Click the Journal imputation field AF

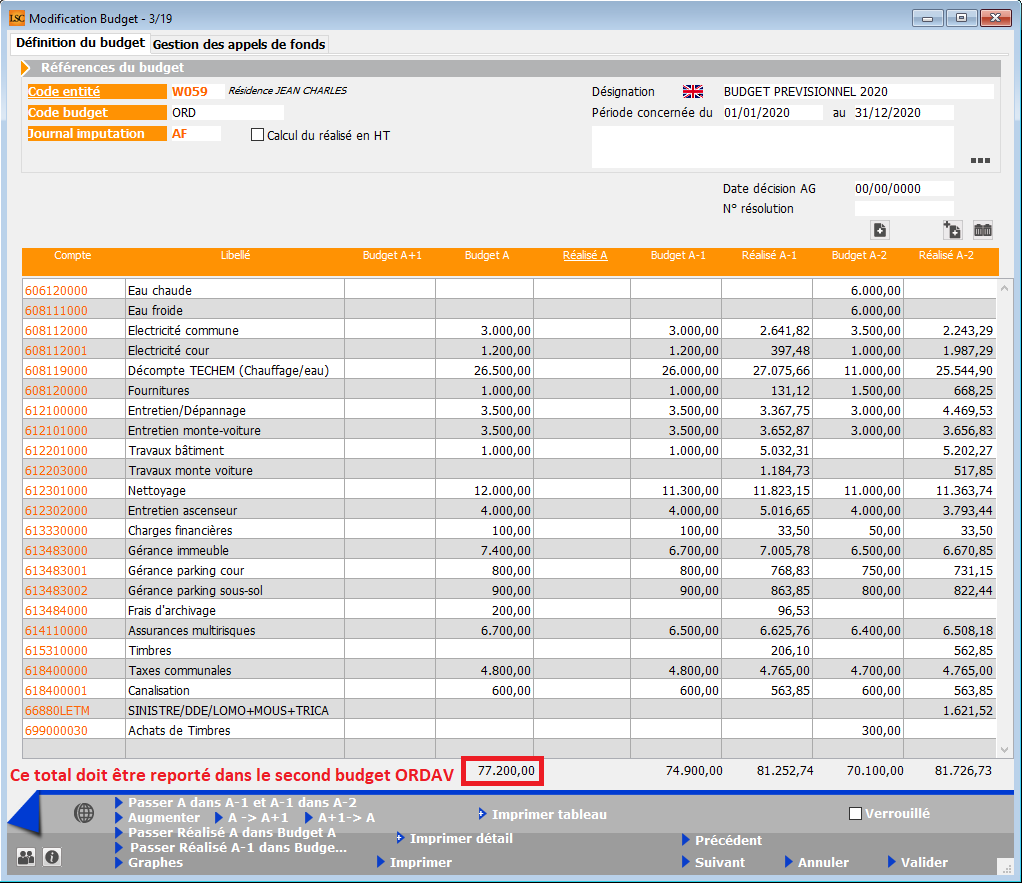195,134
